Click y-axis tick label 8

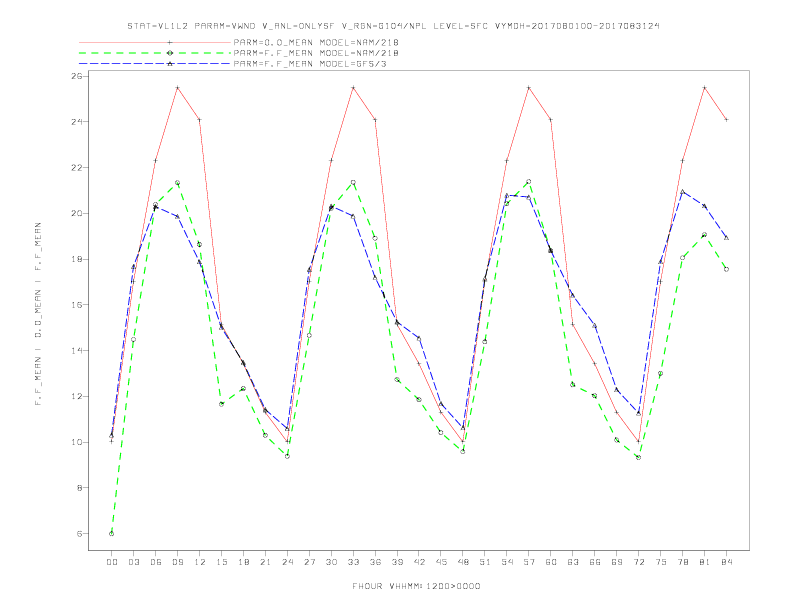[x=80, y=488]
